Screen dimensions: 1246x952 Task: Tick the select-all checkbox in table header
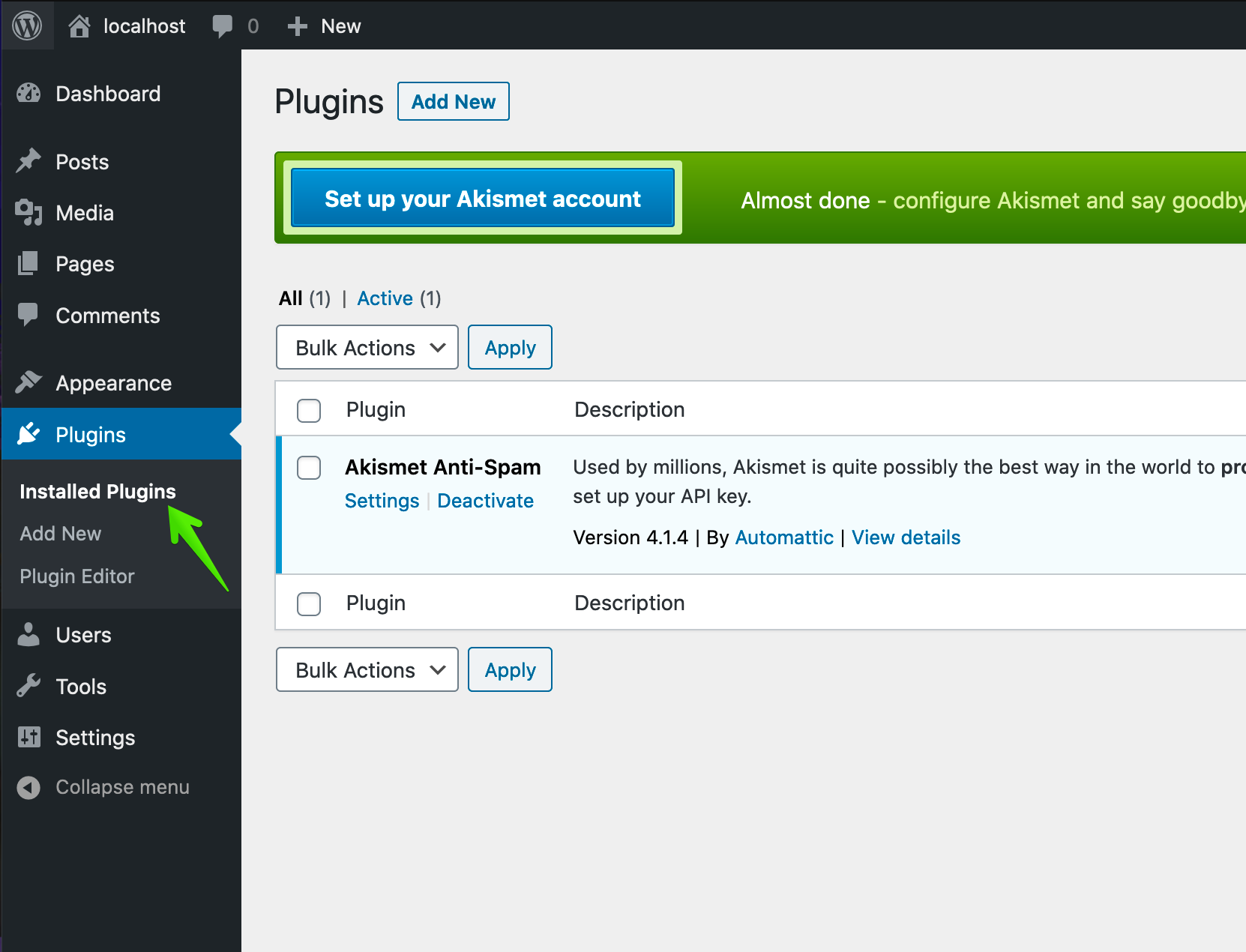pyautogui.click(x=309, y=410)
